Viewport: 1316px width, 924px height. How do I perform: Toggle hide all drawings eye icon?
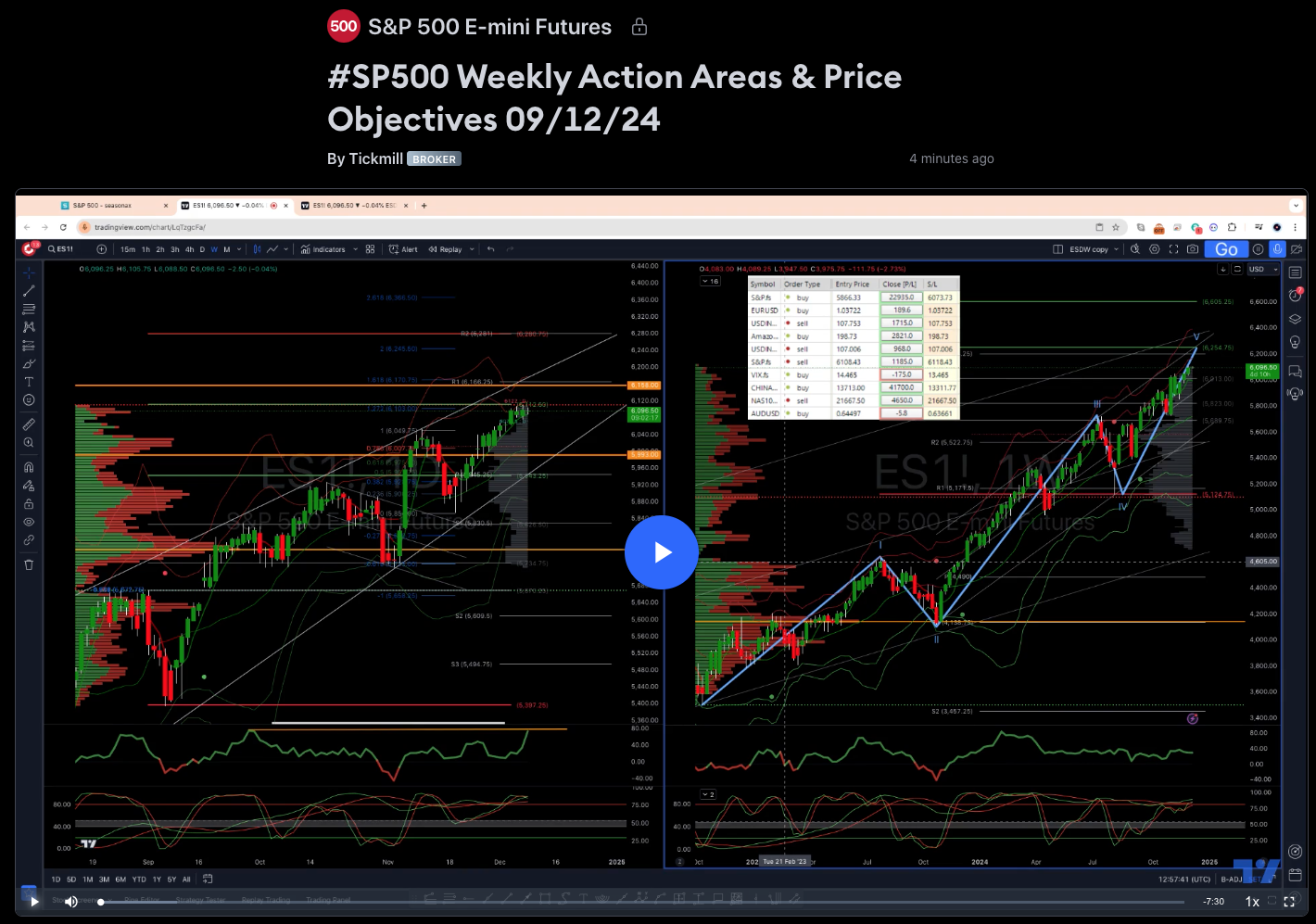(x=29, y=522)
